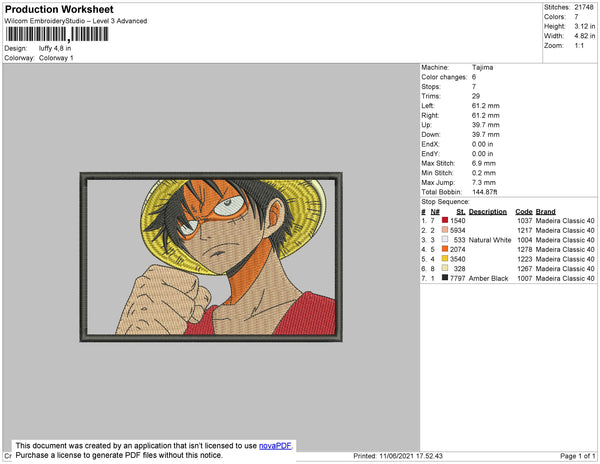Image resolution: width=600 pixels, height=464 pixels.
Task: Click the Max Stitch value 6.9 mm
Action: click(x=484, y=163)
